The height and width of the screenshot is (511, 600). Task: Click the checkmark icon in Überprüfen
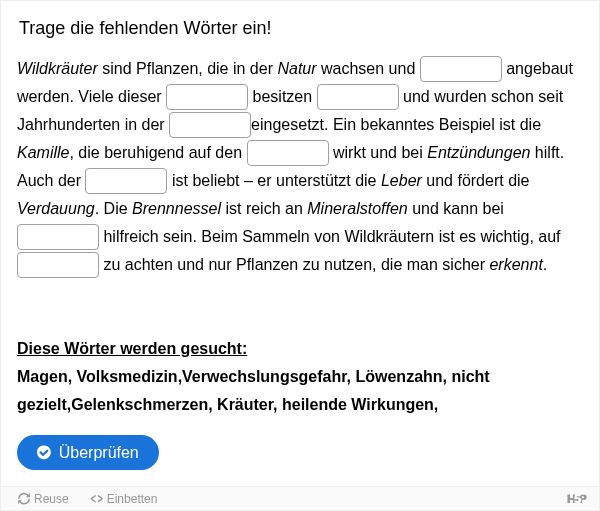pos(44,452)
